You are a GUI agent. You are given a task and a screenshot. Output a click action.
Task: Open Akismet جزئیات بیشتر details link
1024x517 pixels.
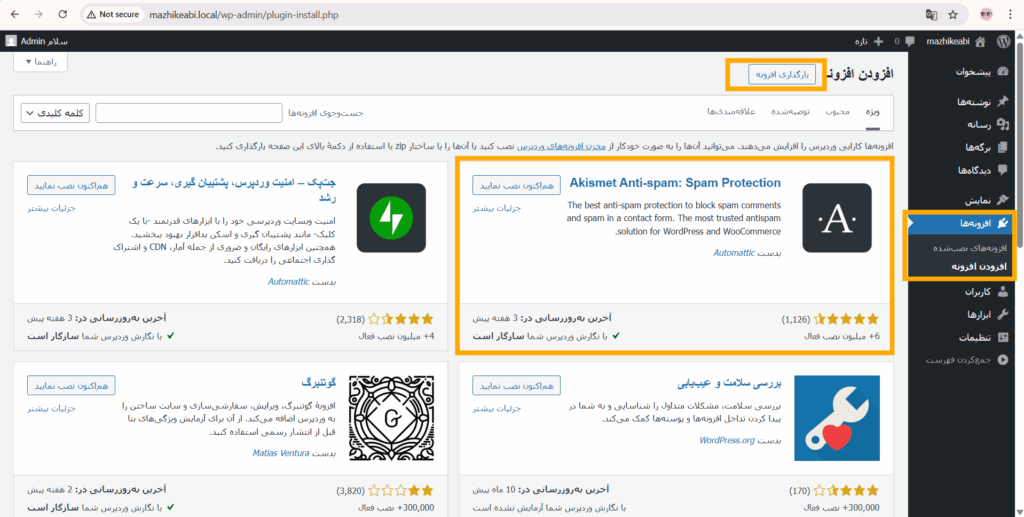496,209
